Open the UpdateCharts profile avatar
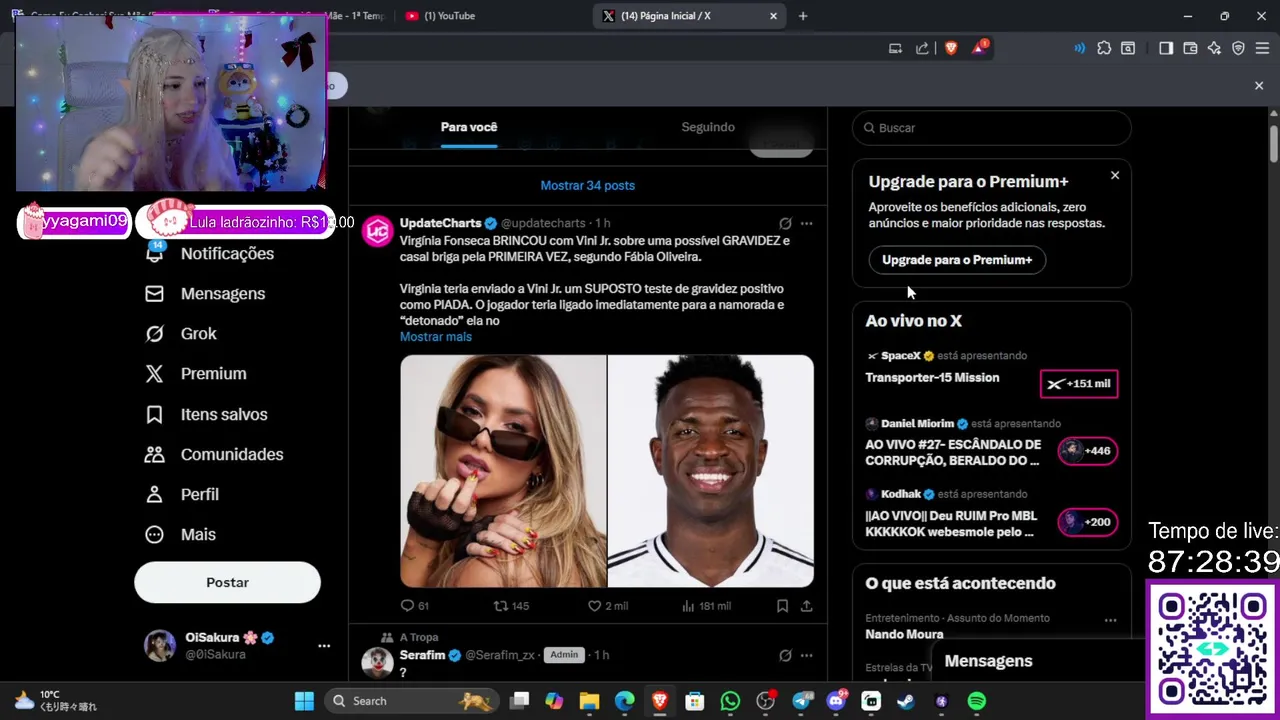 (377, 232)
